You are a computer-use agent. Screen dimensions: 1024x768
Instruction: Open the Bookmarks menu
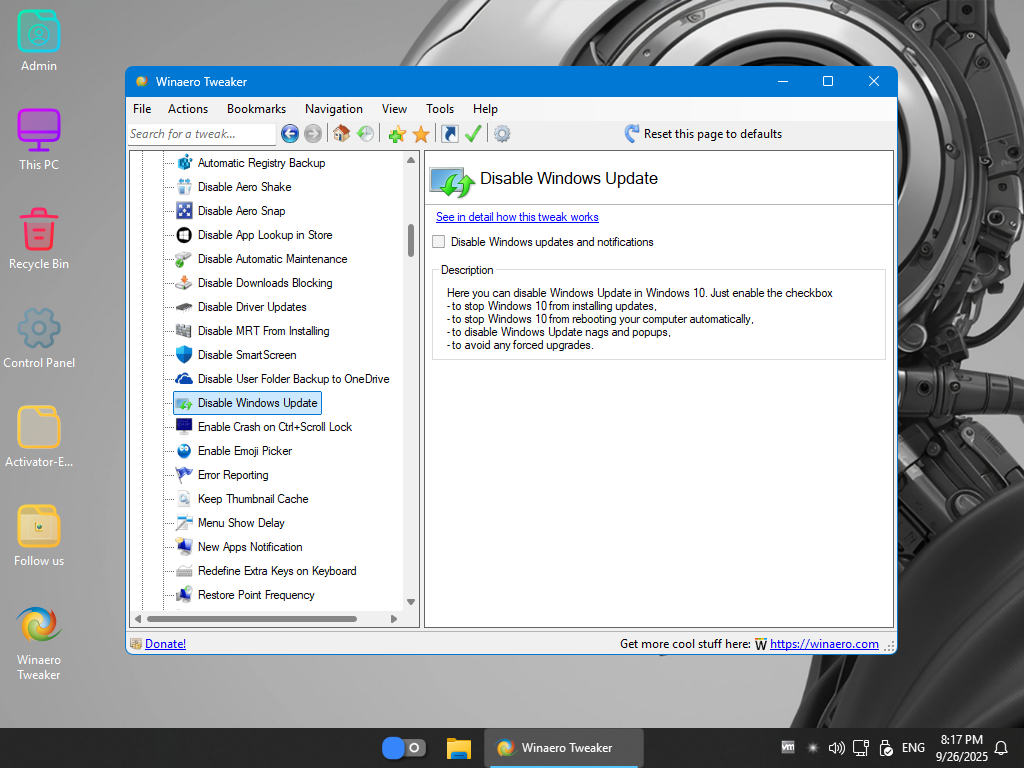pos(256,109)
